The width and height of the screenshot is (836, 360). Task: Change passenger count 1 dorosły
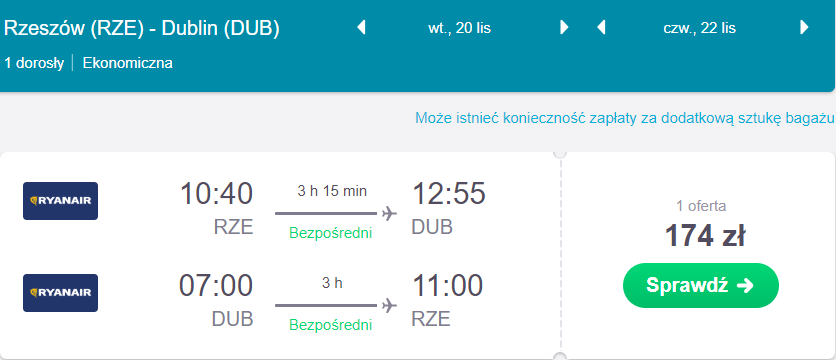[34, 63]
